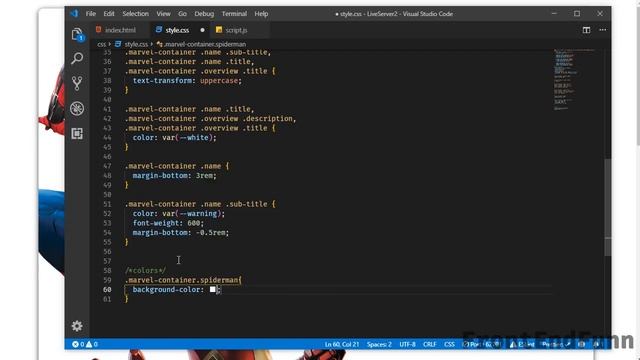Open the File menu
Viewport: 640px width, 360px height.
pos(91,13)
